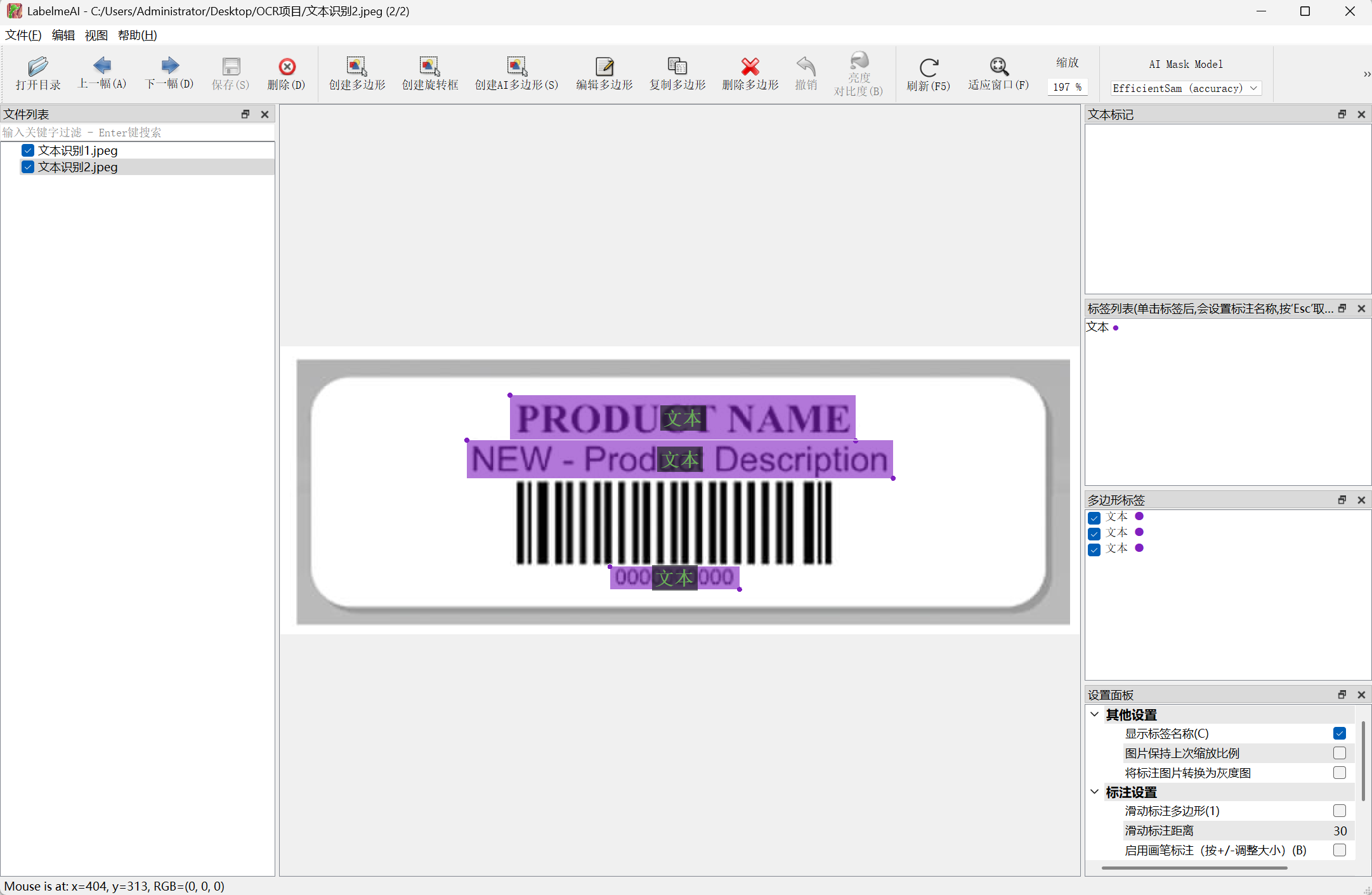The image size is (1372, 895).
Task: Close the polygon labels (多边形标签) panel
Action: point(1361,500)
